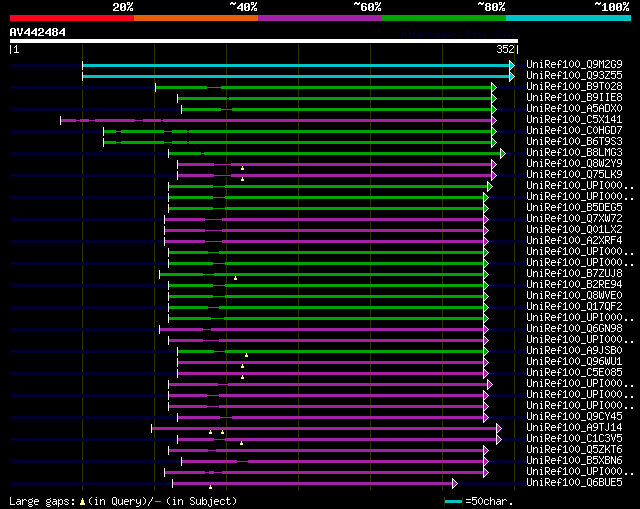Select the UniRef100_B5DEG5 label

(574, 207)
